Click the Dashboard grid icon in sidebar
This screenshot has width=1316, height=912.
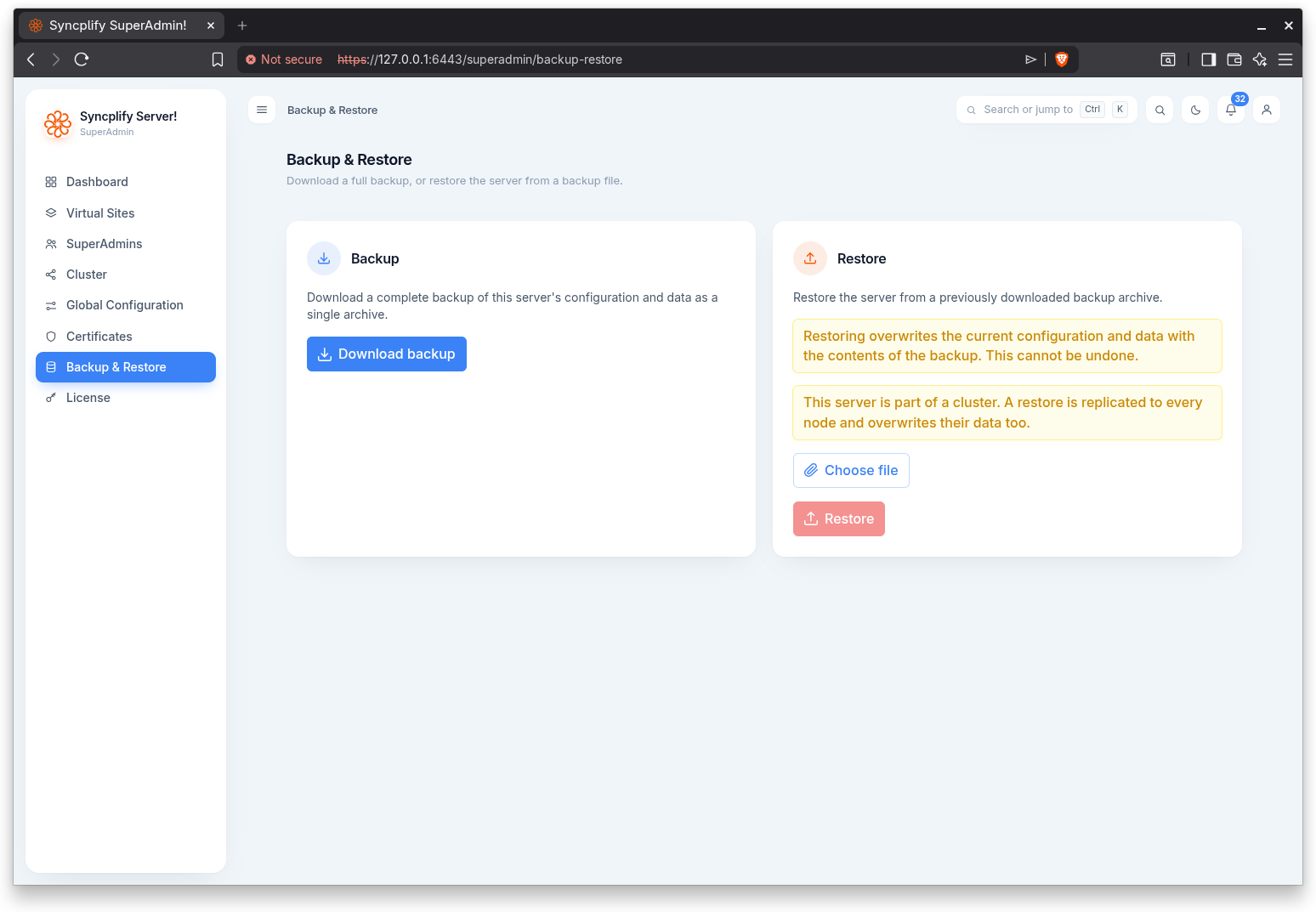coord(51,182)
